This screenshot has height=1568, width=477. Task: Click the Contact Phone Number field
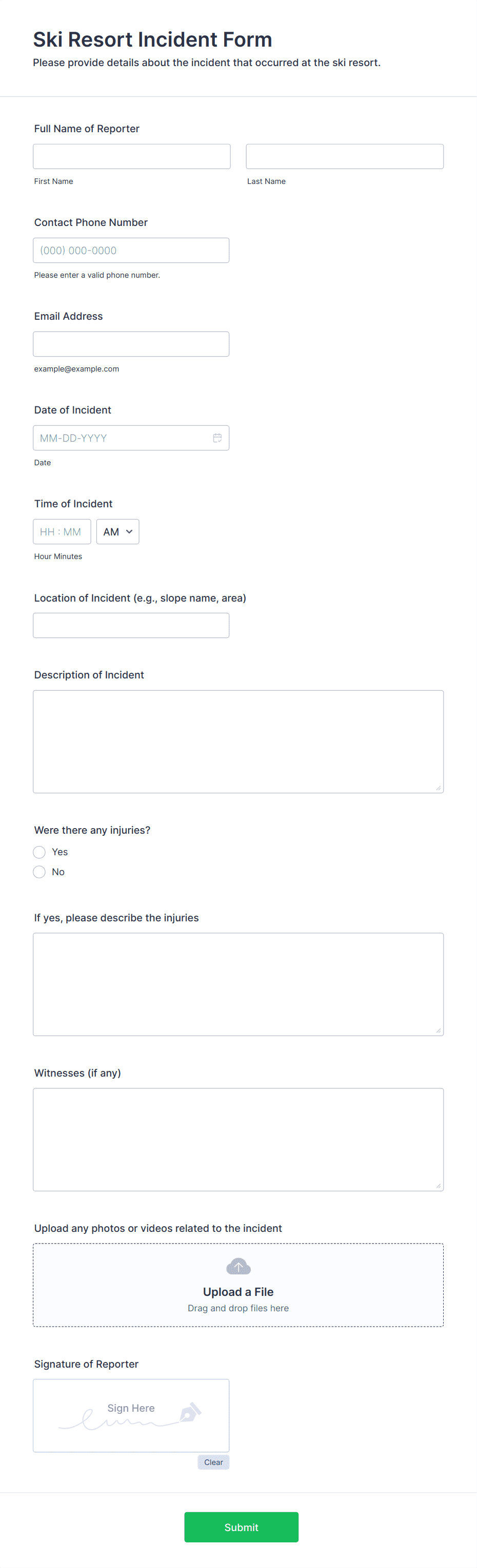[x=131, y=250]
